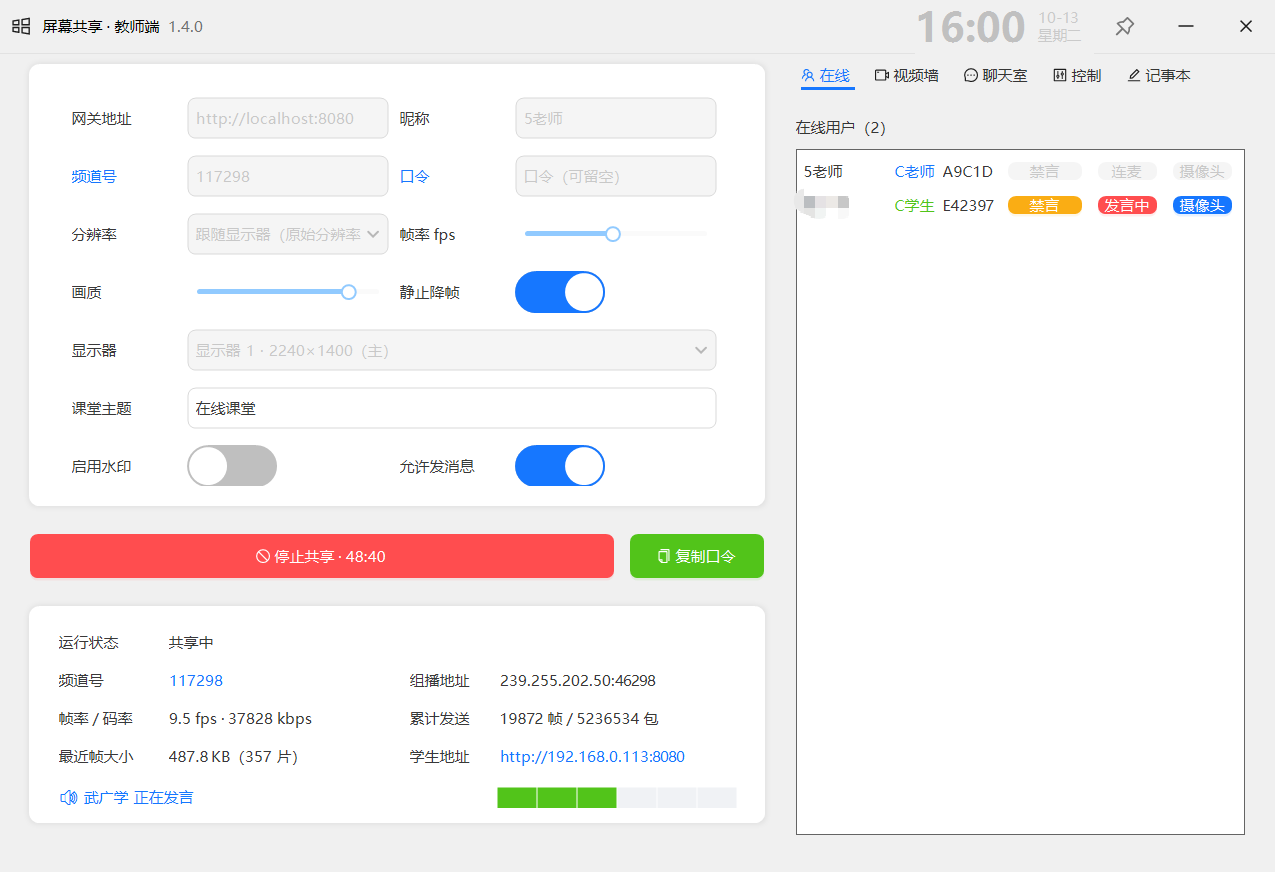Click the blue 117298 link in the status panel
Screen dimensions: 1275x873
(196, 681)
